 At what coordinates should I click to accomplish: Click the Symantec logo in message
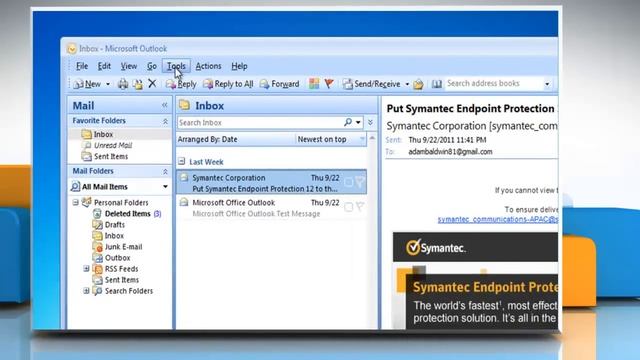click(x=435, y=247)
